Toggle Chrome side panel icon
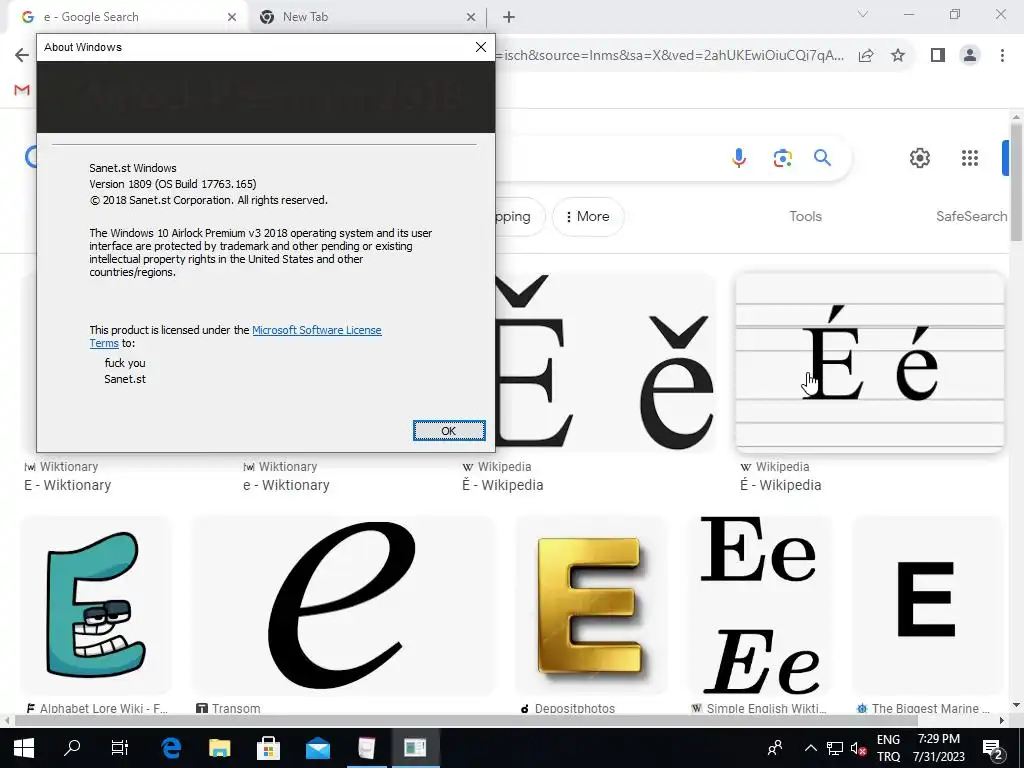Viewport: 1024px width, 768px height. coord(938,56)
